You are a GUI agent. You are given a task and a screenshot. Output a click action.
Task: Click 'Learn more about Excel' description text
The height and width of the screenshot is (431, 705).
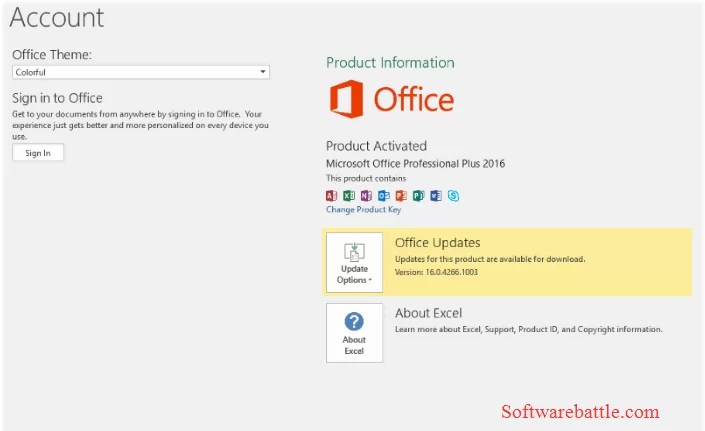tap(528, 329)
